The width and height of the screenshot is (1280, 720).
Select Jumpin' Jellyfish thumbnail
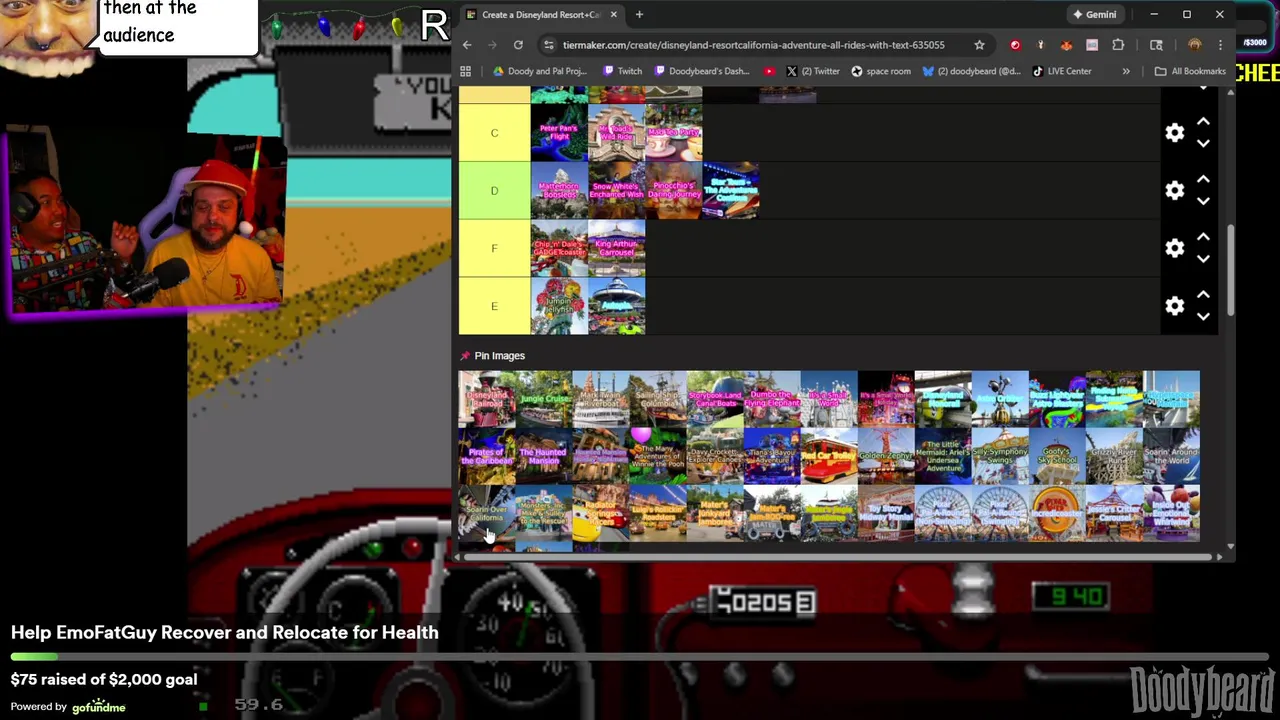point(559,306)
